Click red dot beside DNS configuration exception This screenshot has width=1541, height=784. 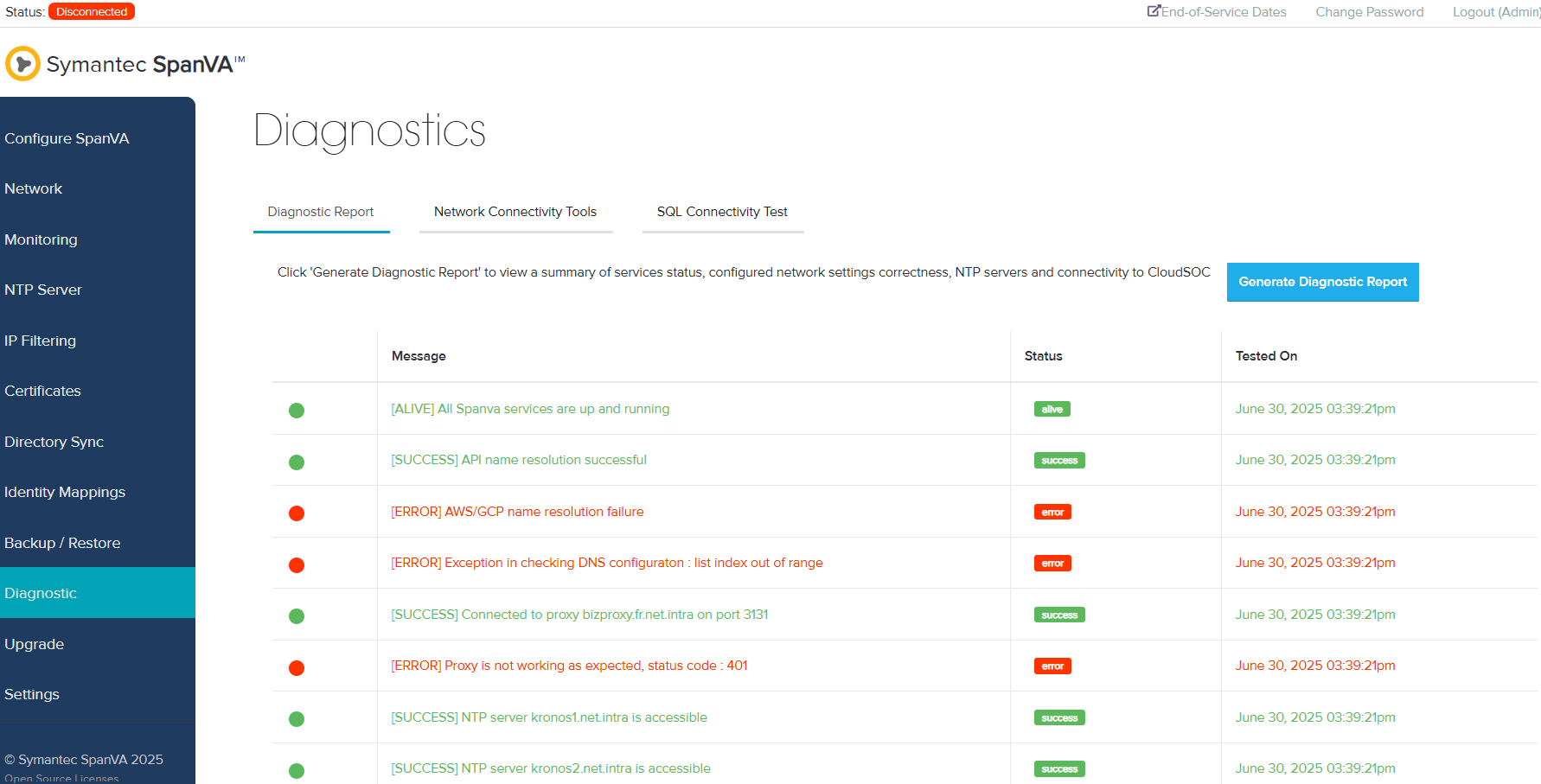[297, 565]
